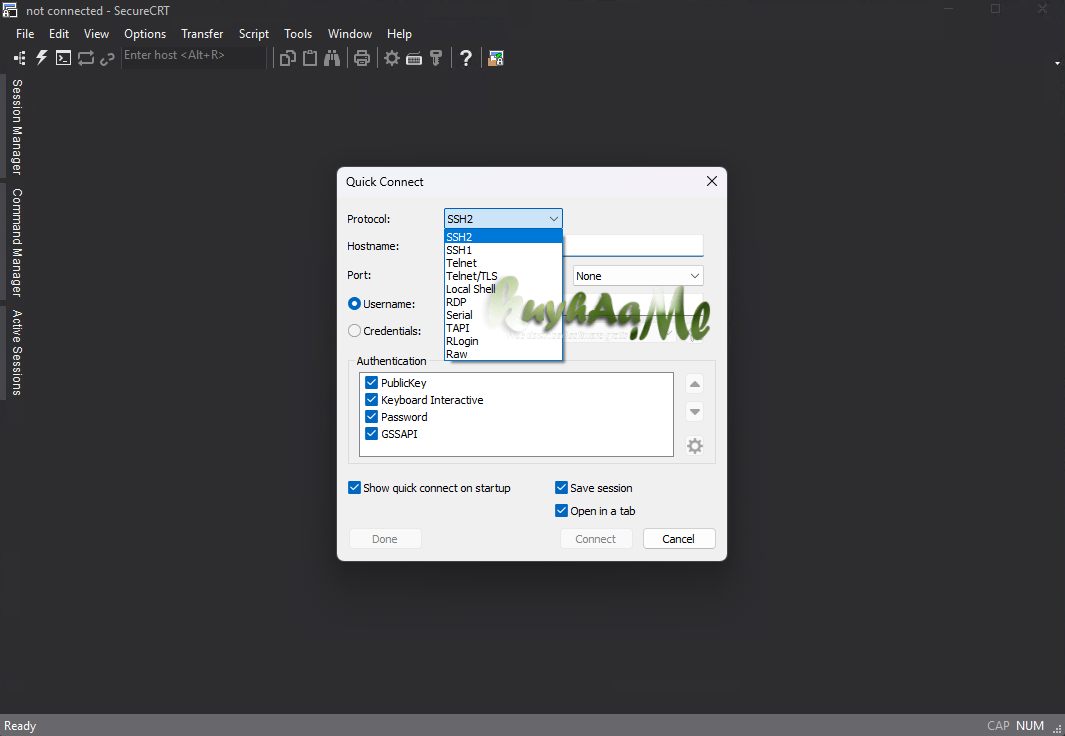
Task: Launch SecureFX from the toolbar icon
Action: 496,58
